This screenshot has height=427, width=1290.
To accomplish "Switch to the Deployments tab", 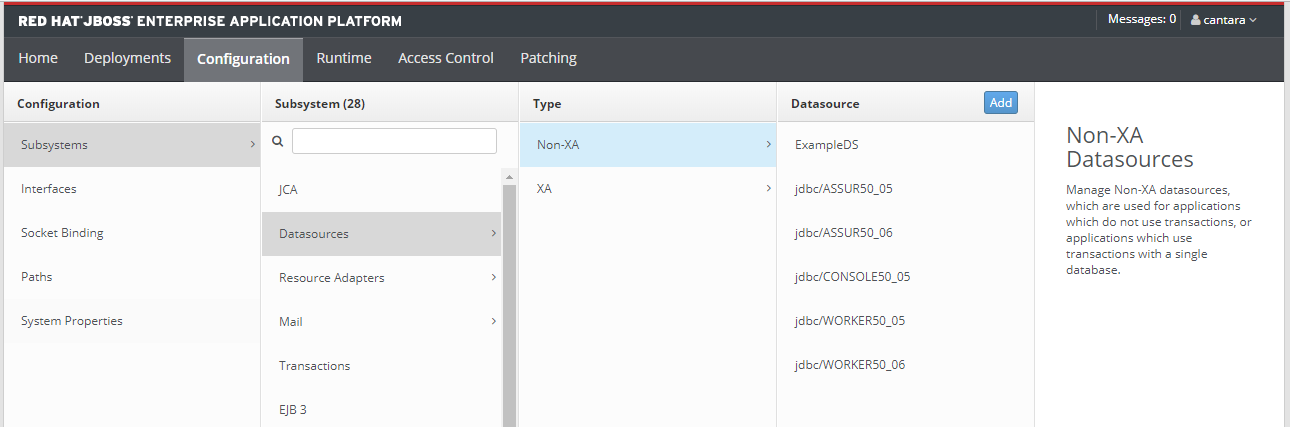I will click(x=127, y=58).
